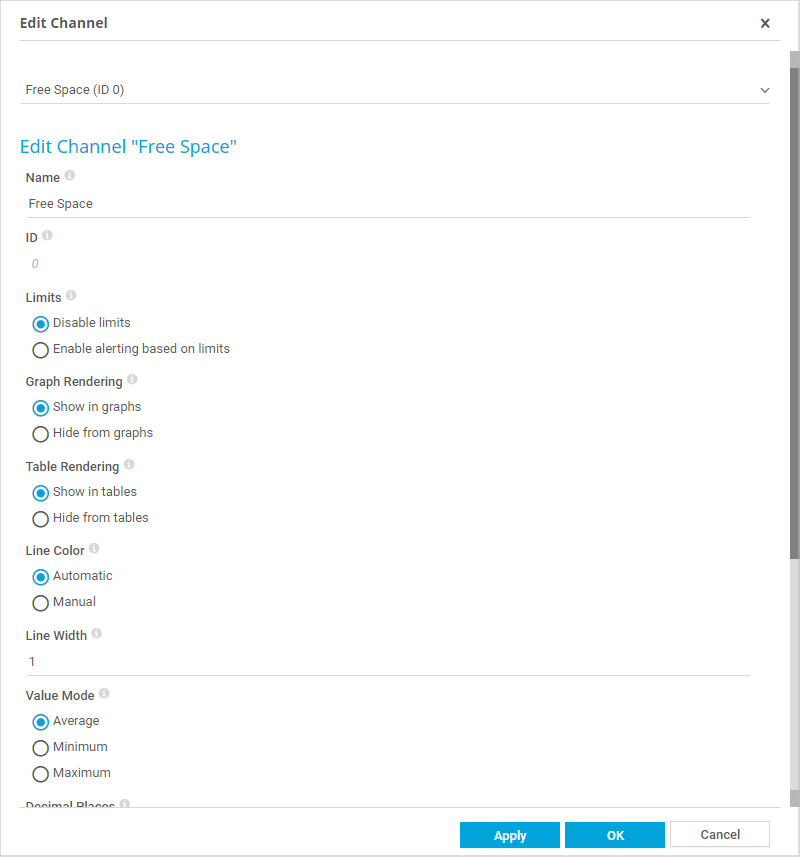Cancel the Edit Channel dialog
This screenshot has height=857, width=800.
[x=719, y=835]
